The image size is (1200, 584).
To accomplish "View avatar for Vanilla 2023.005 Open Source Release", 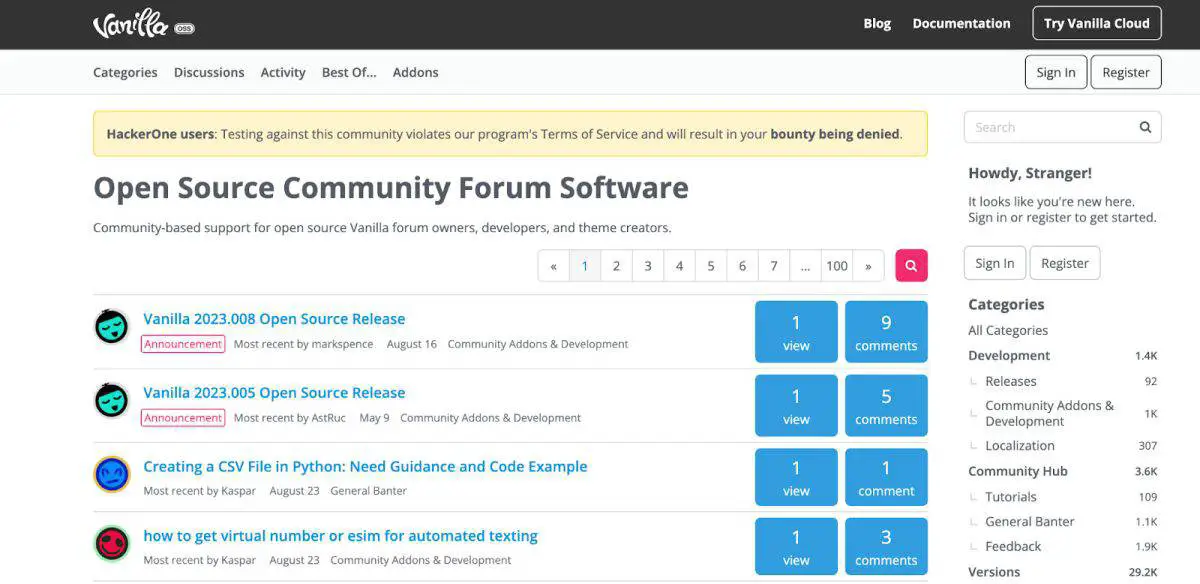I will click(112, 401).
